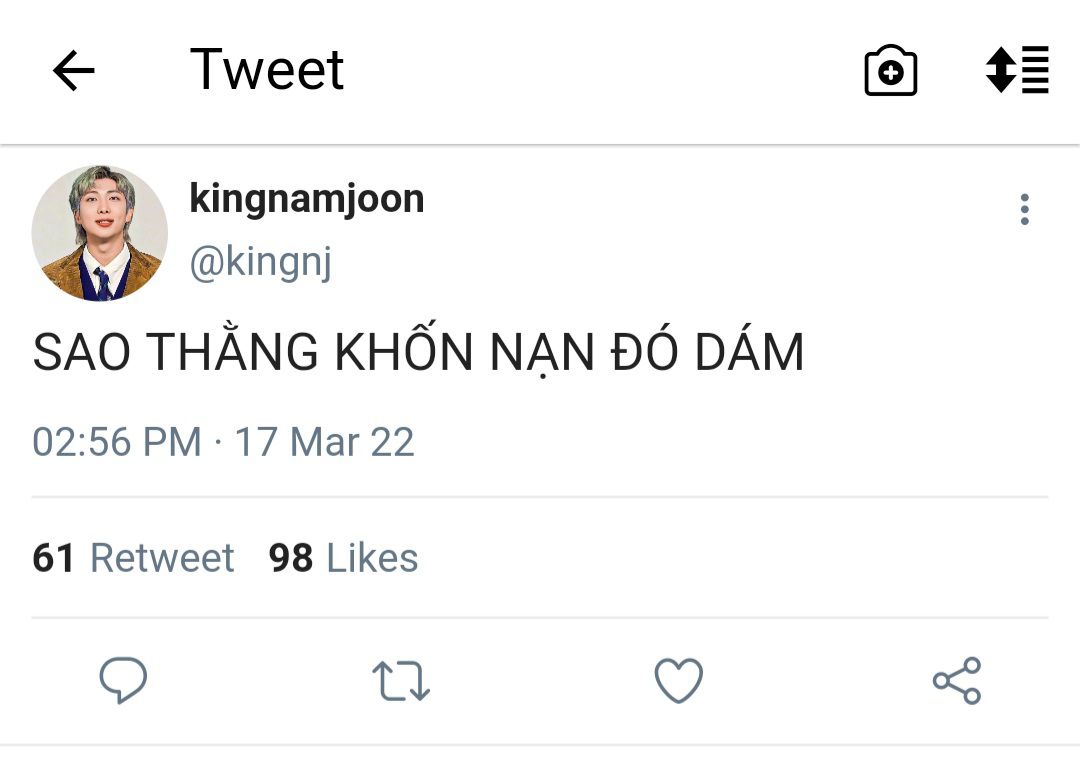Select the Tweet header title

(267, 70)
